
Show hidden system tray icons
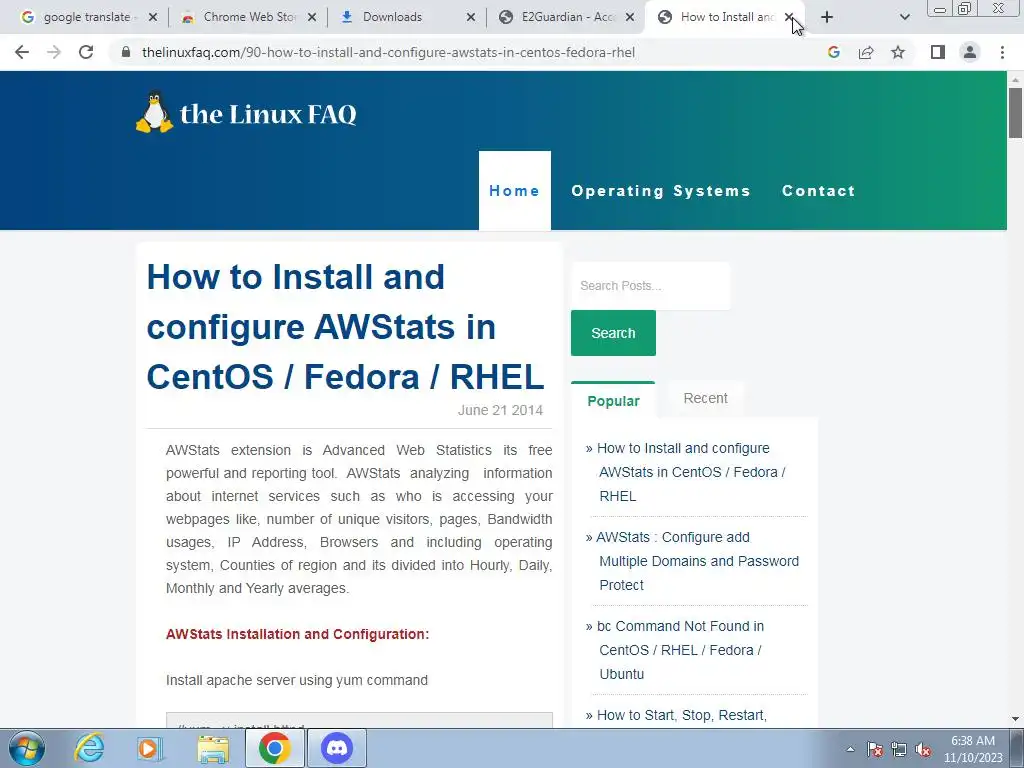(x=850, y=749)
